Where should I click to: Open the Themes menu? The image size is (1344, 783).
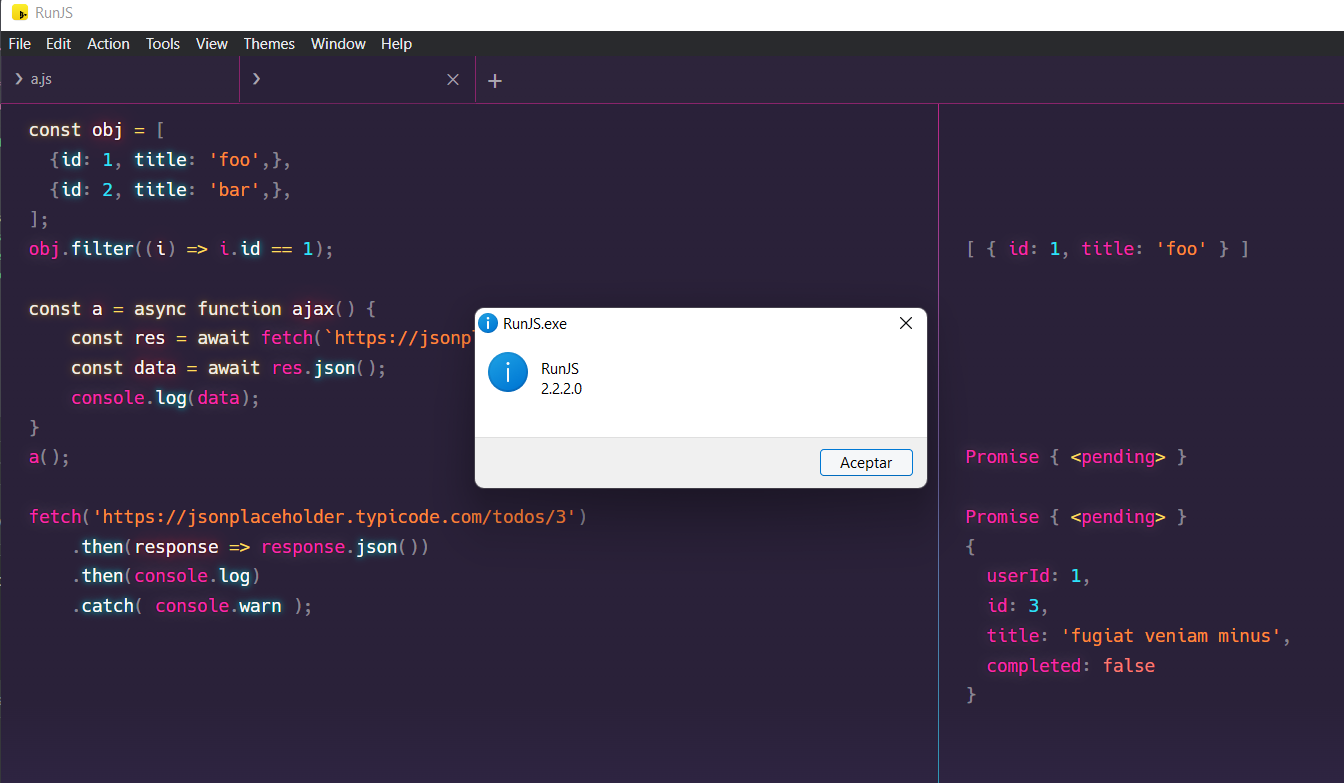tap(269, 43)
